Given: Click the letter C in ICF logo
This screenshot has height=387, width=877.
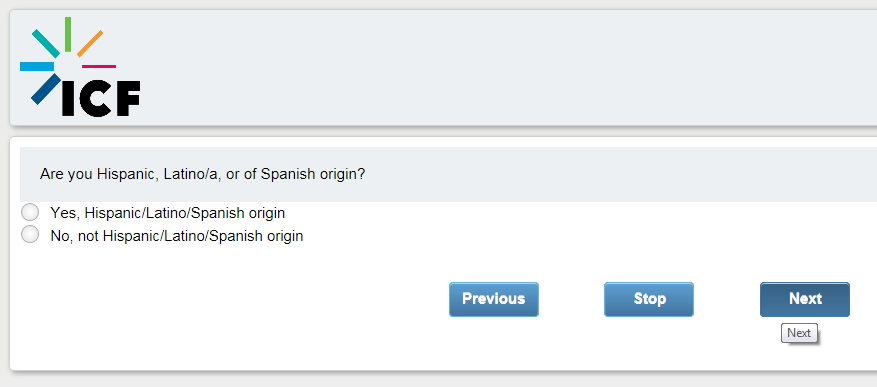Looking at the screenshot, I should pyautogui.click(x=93, y=98).
